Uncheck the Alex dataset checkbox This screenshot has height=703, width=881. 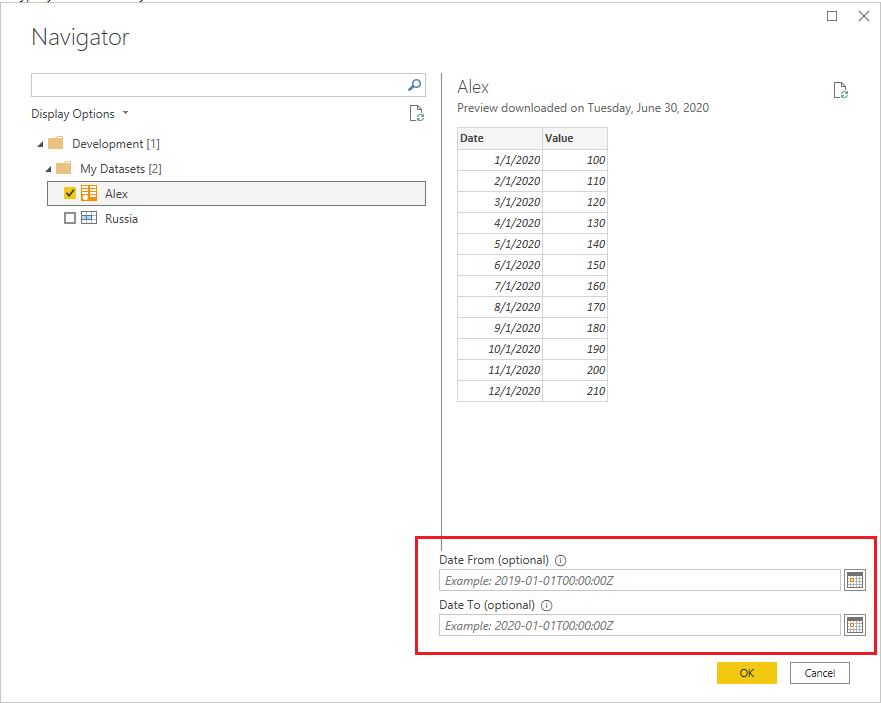tap(70, 193)
